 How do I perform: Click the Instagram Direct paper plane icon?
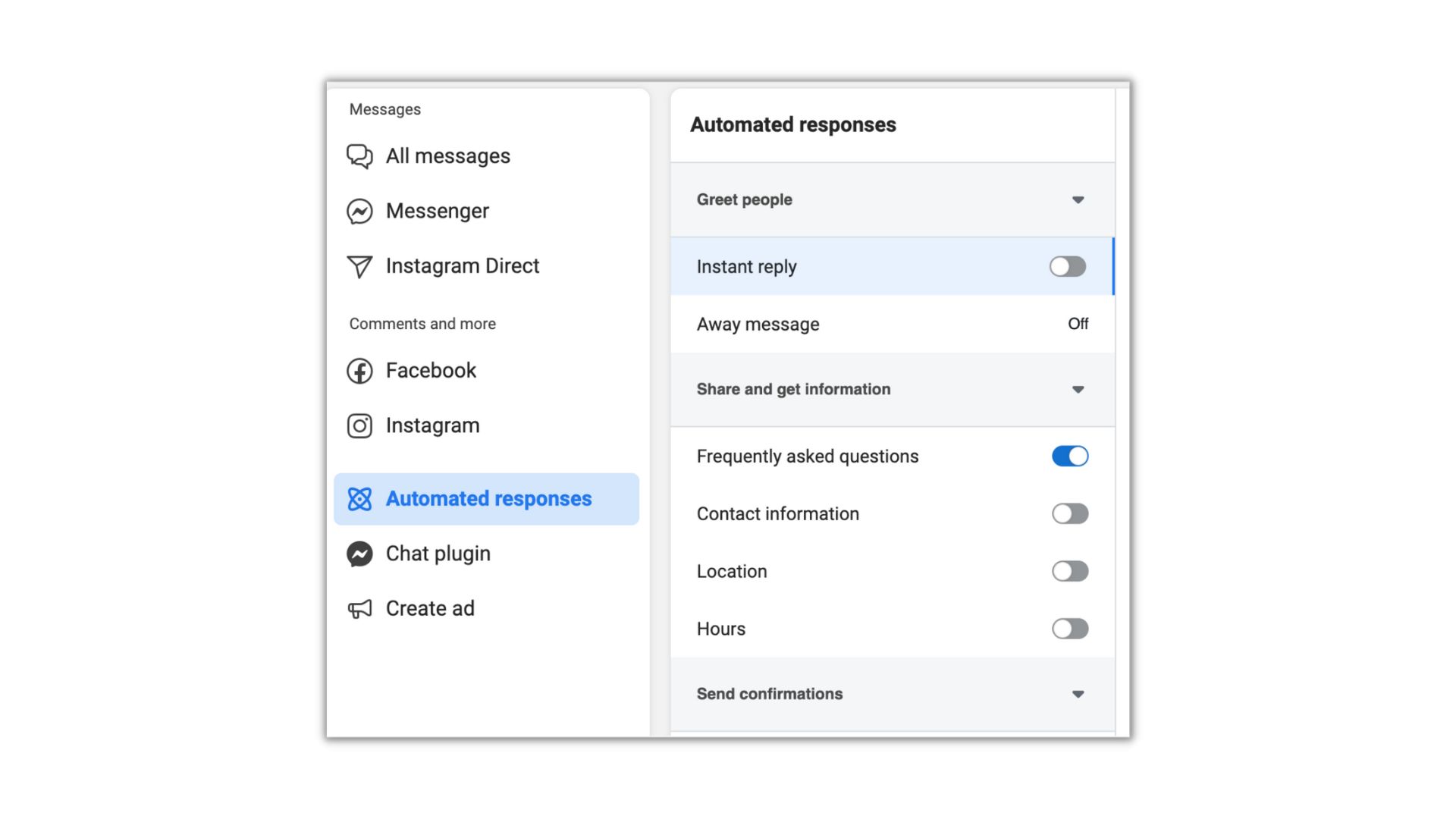click(x=359, y=266)
